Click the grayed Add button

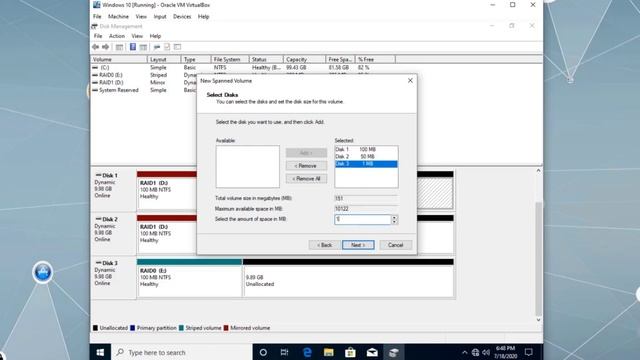(x=306, y=153)
